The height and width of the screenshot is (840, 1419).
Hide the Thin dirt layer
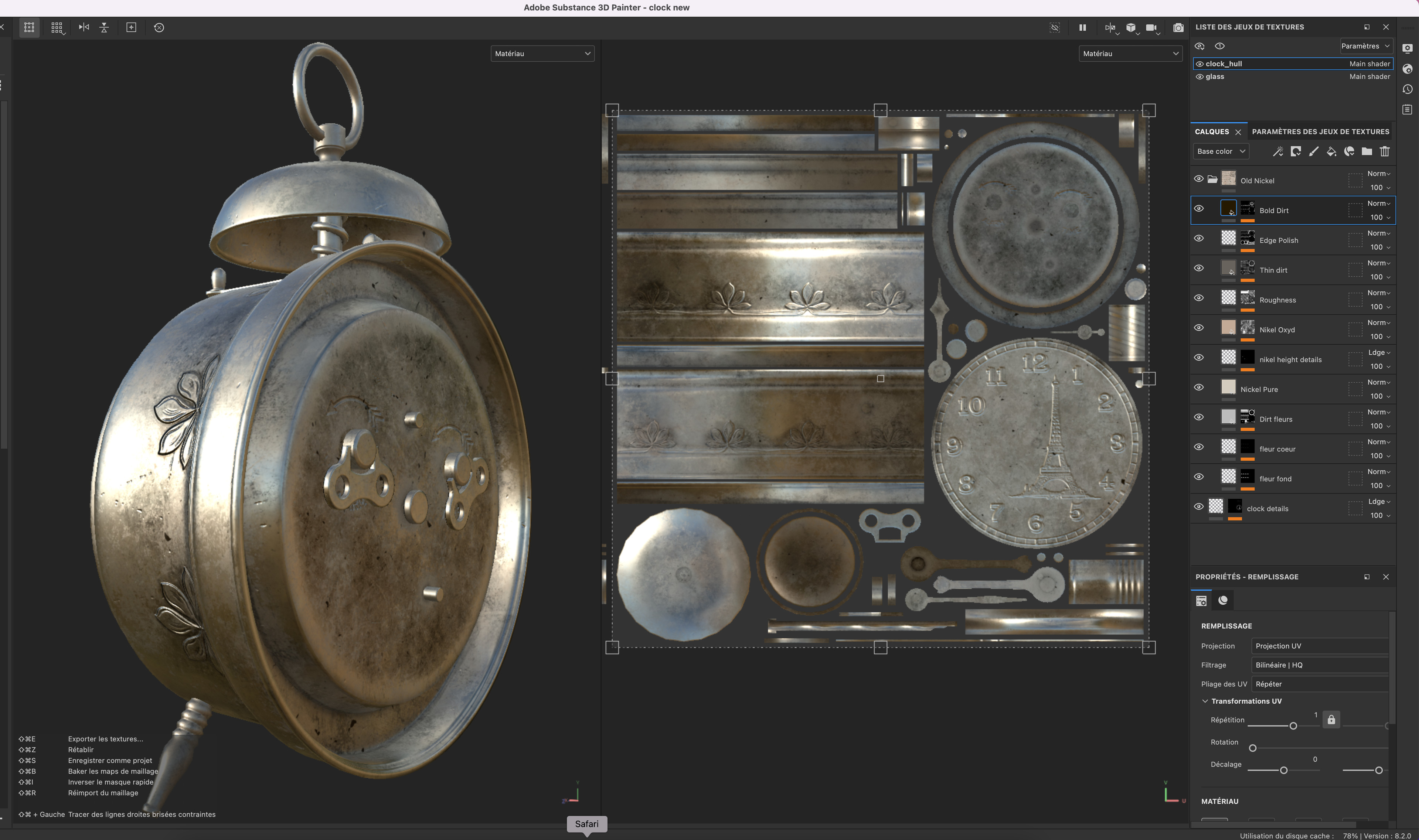[1199, 268]
